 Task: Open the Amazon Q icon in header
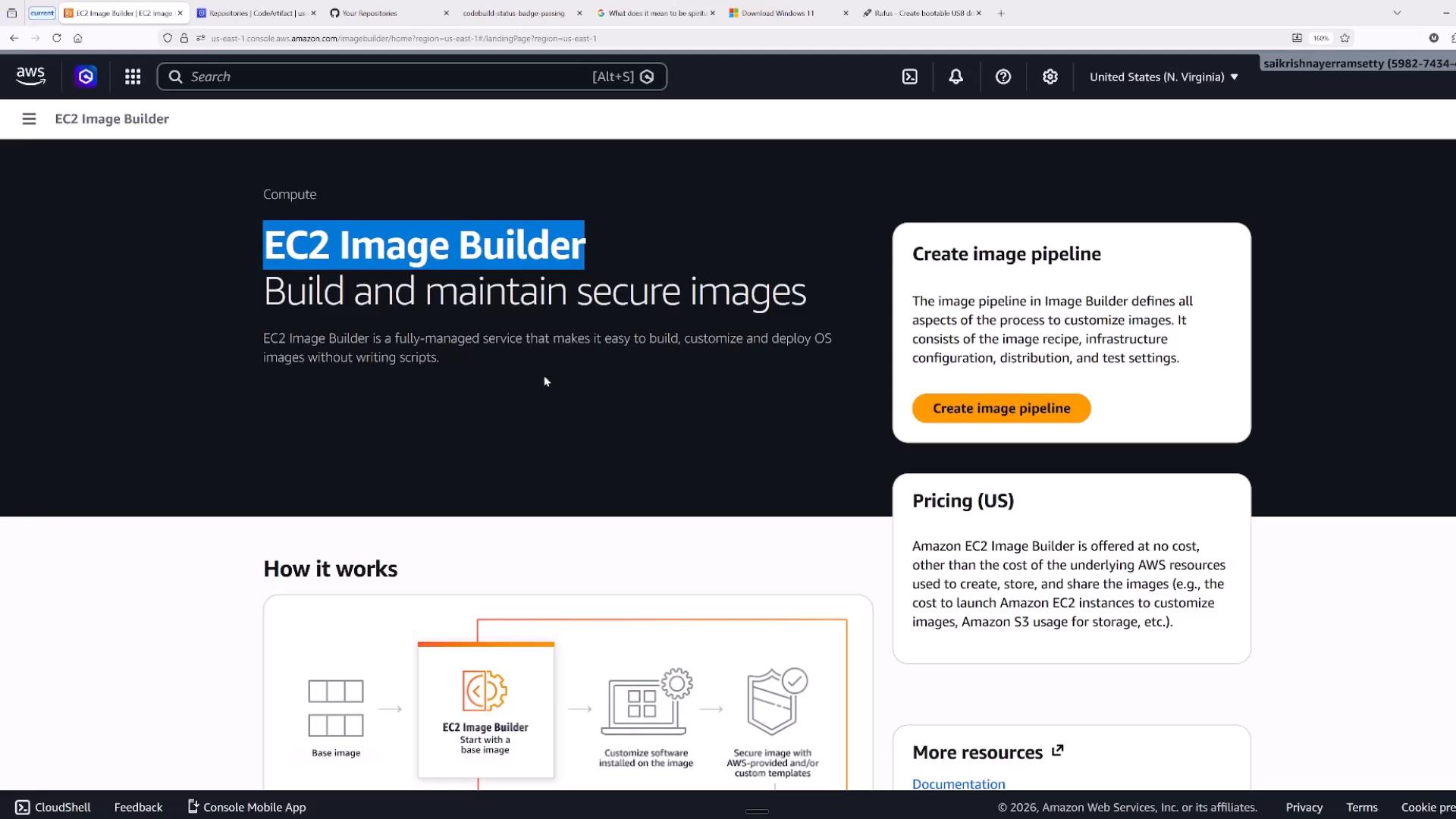[x=86, y=77]
